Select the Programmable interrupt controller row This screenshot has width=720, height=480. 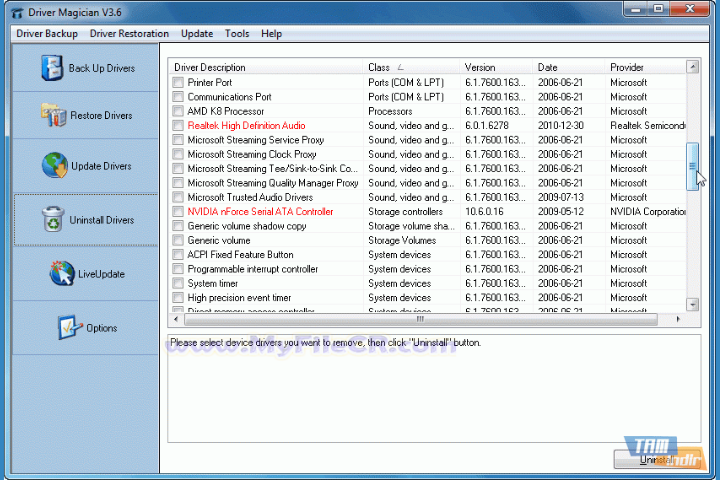coord(428,269)
